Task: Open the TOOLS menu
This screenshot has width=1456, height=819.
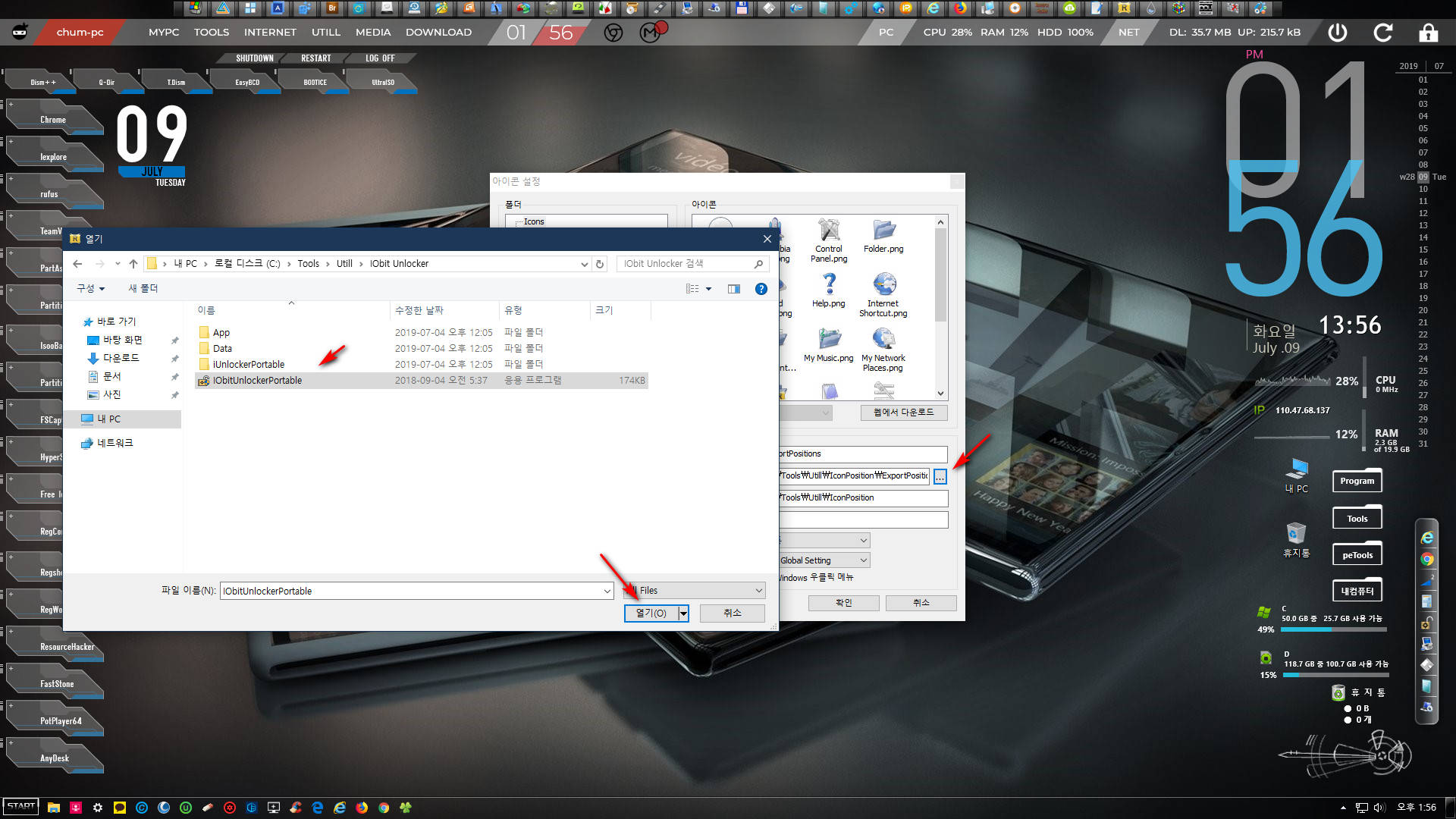Action: tap(212, 33)
